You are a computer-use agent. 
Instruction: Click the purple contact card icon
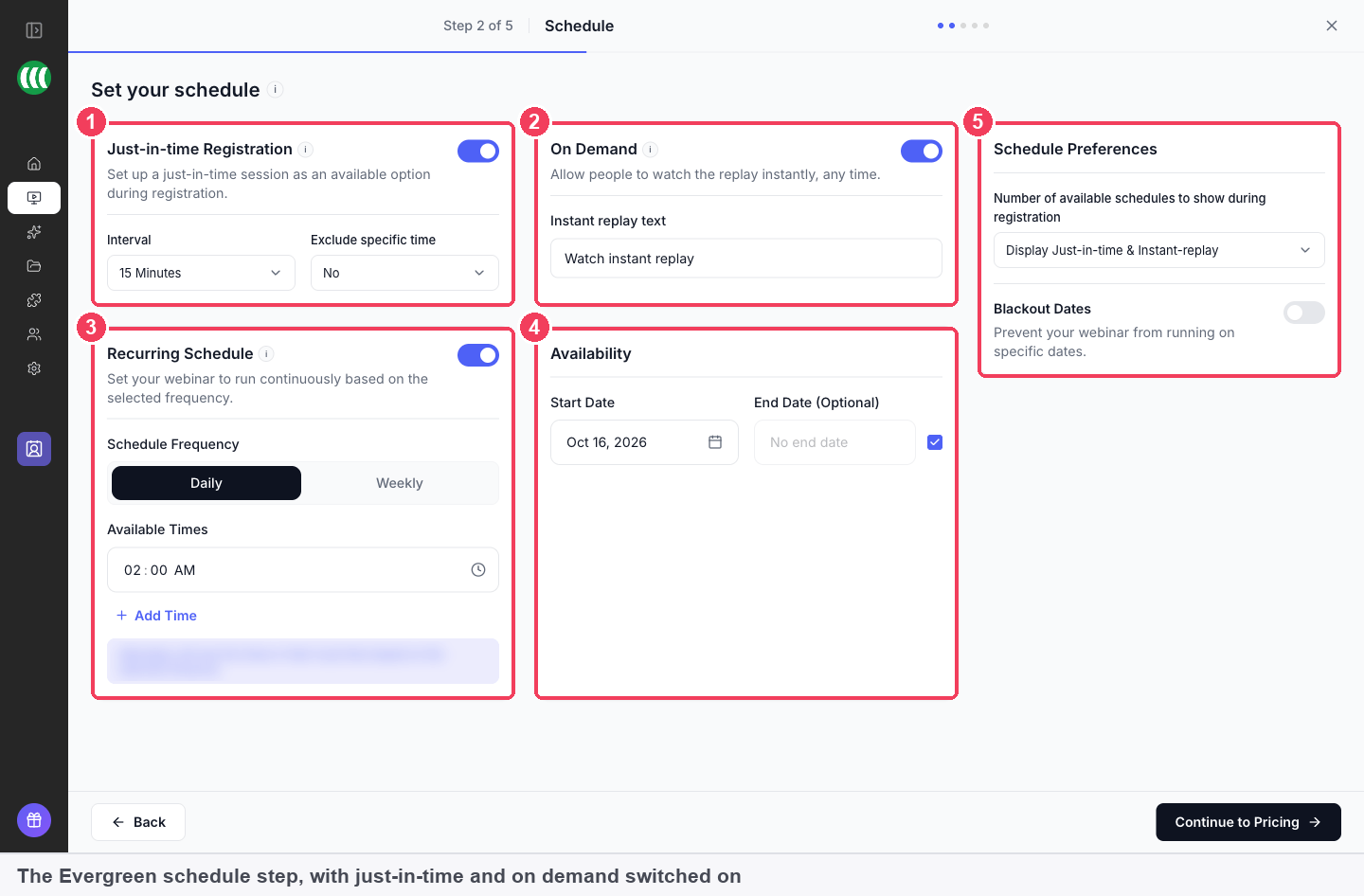pos(34,449)
